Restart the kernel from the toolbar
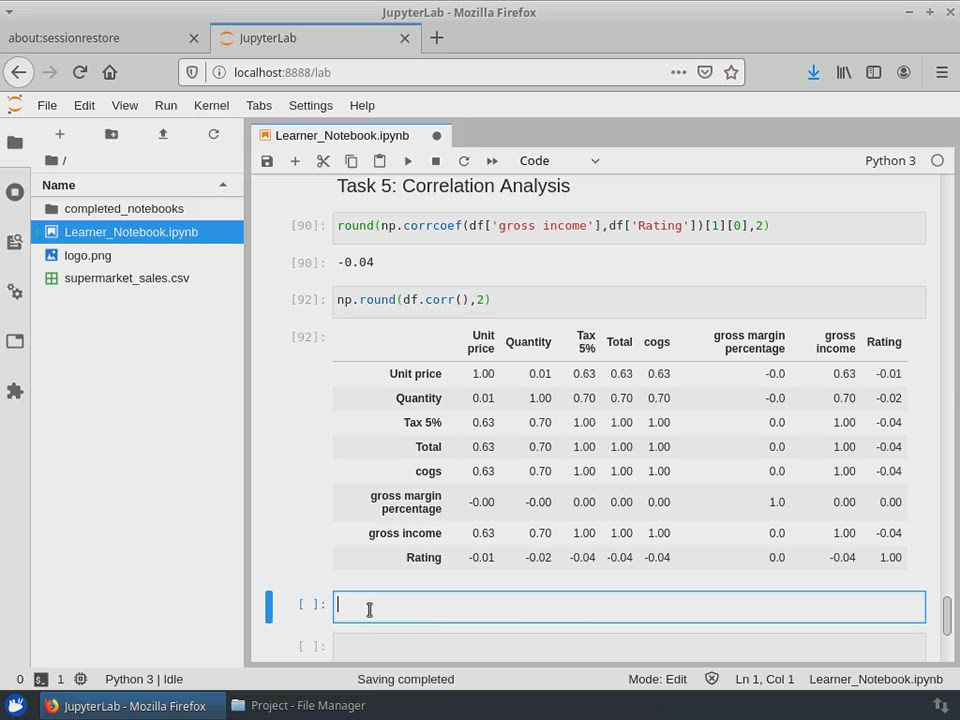The height and width of the screenshot is (720, 960). click(464, 161)
